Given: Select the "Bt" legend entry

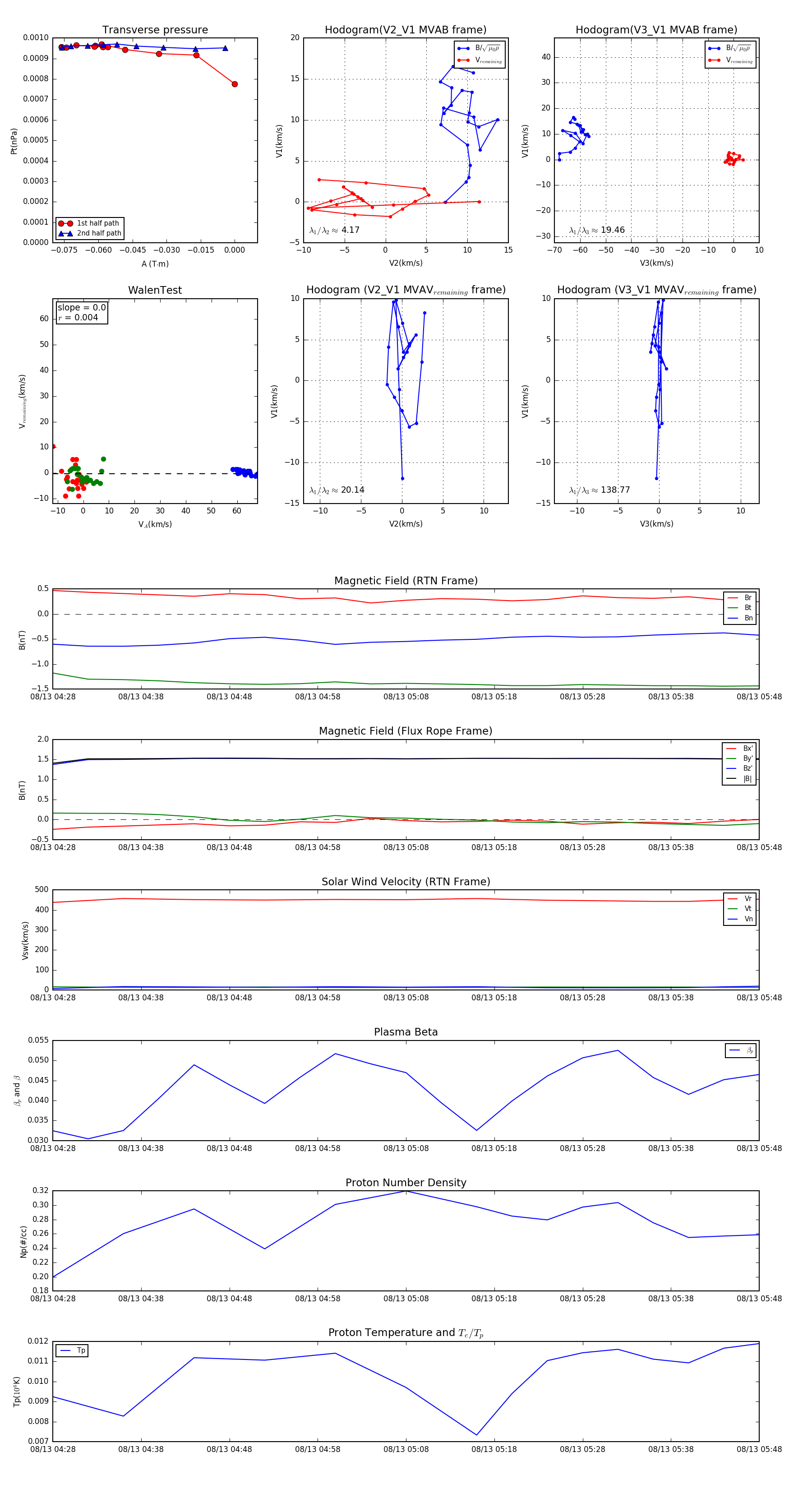Looking at the screenshot, I should (740, 608).
